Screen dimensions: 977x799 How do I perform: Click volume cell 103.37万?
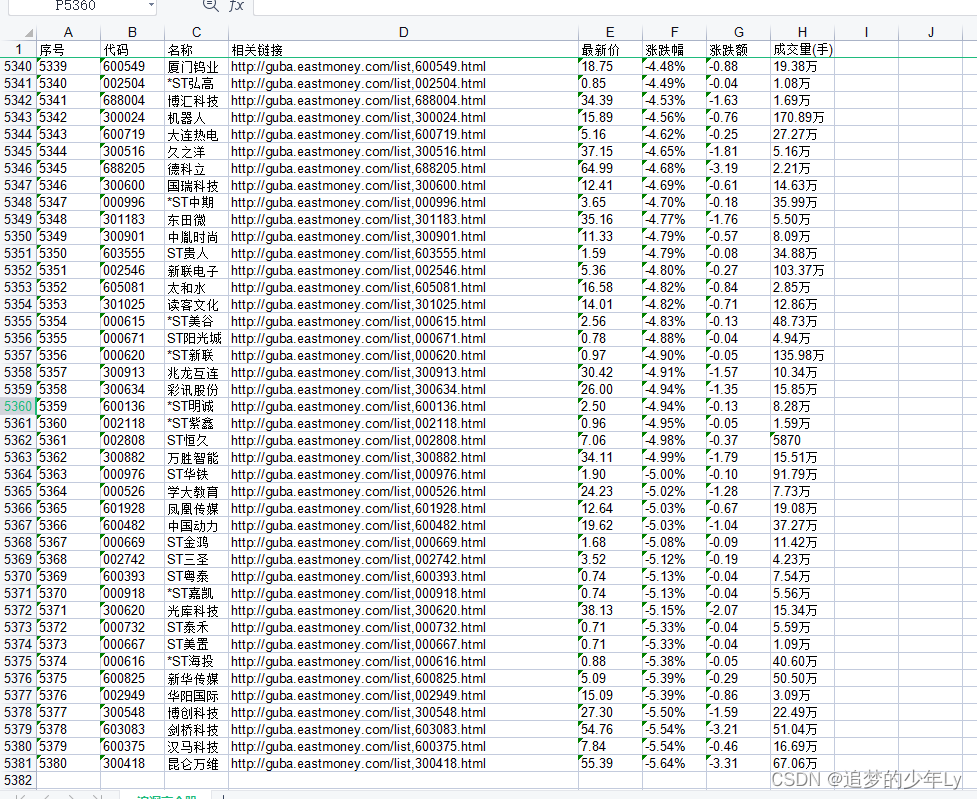point(803,270)
